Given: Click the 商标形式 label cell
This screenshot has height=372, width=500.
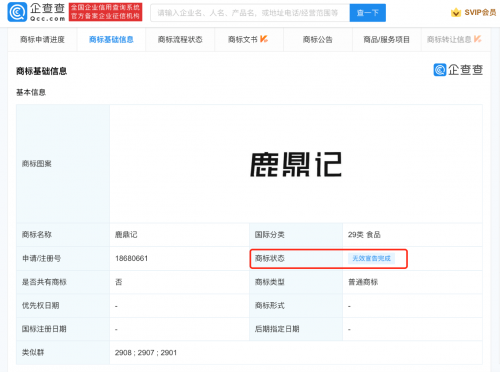Looking at the screenshot, I should (296, 305).
